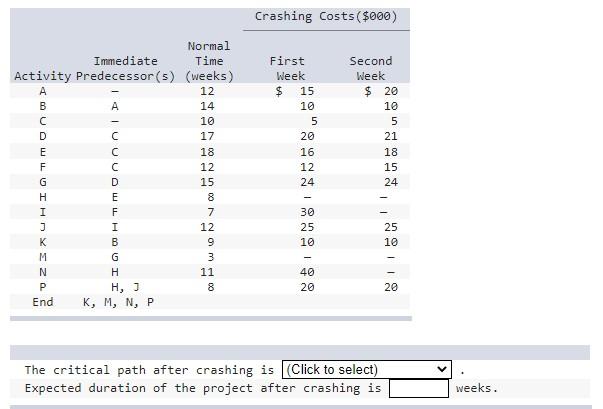Click normal time "7" for activity I

click(210, 212)
